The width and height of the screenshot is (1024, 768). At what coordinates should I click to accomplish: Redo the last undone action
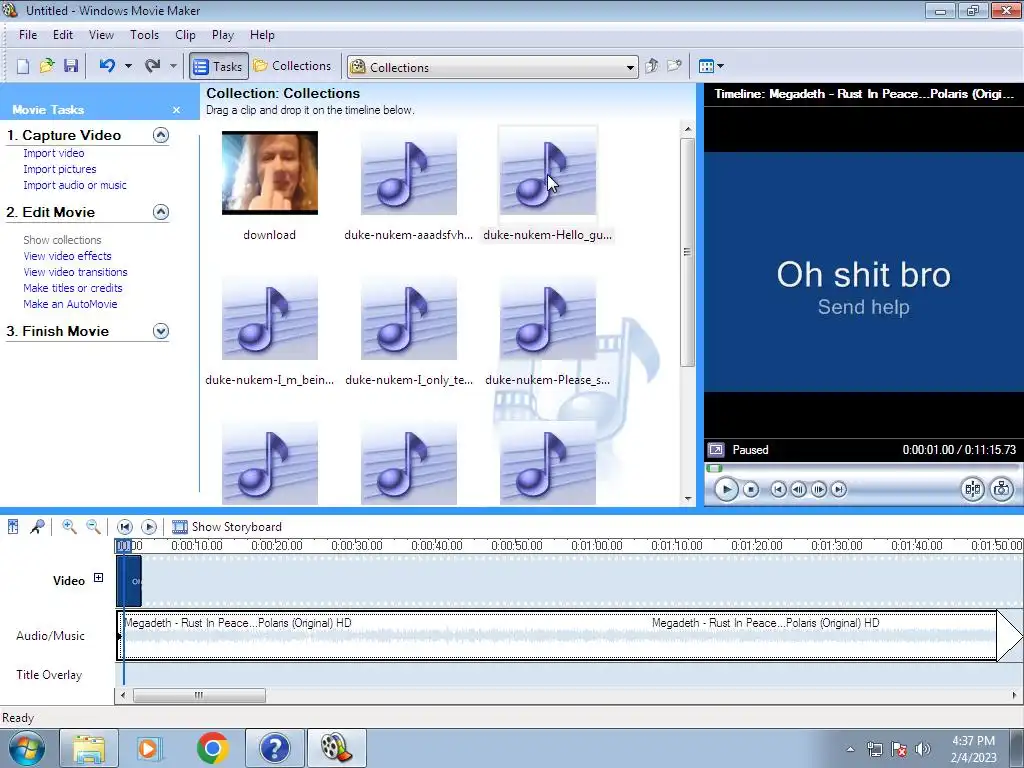(x=152, y=66)
